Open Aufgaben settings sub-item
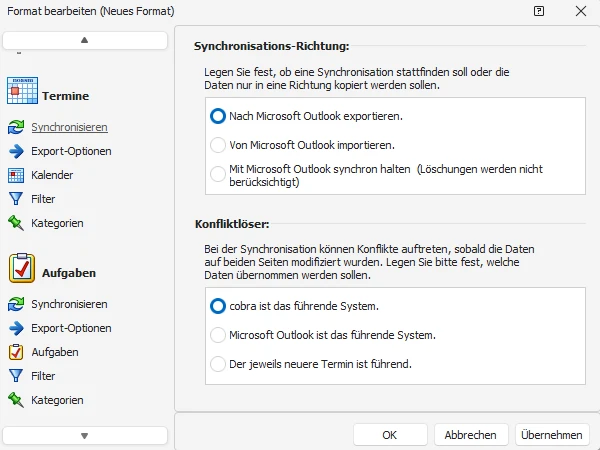This screenshot has height=450, width=600. tap(55, 352)
